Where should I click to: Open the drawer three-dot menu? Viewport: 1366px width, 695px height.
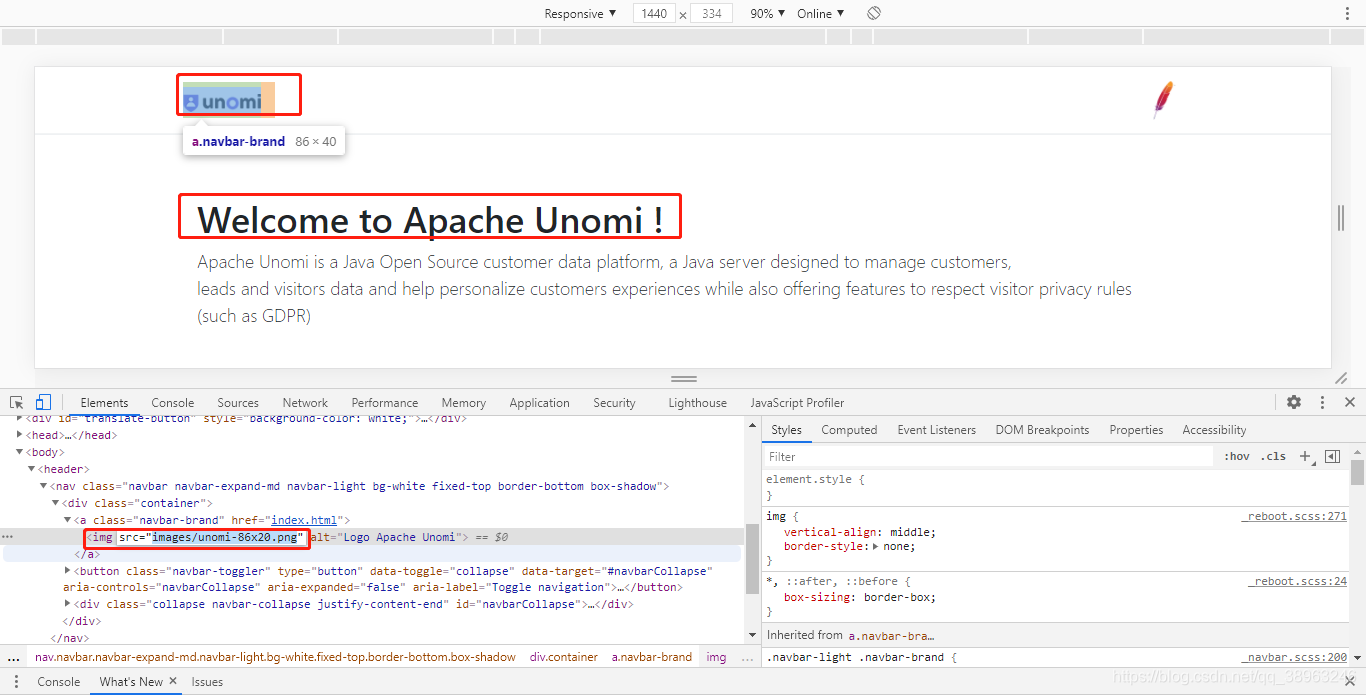(16, 681)
